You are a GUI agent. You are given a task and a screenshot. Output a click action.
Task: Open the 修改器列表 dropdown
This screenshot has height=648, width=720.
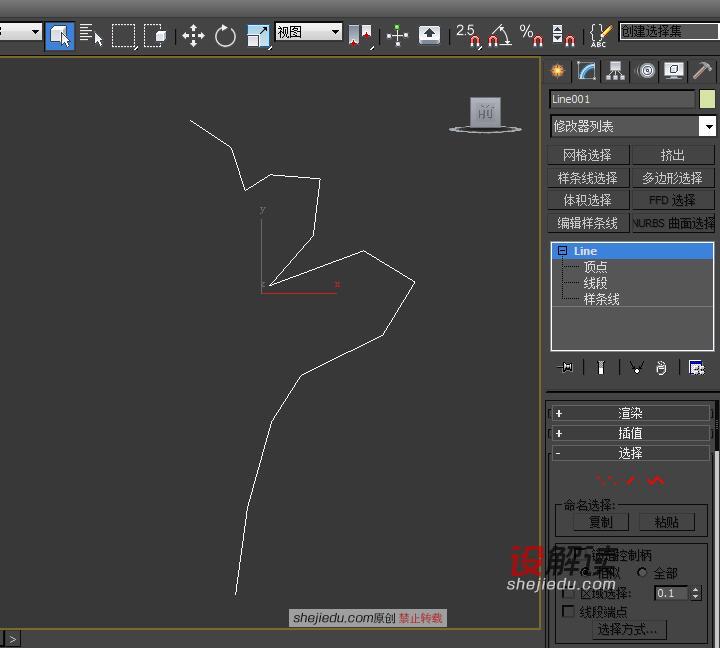[x=707, y=126]
